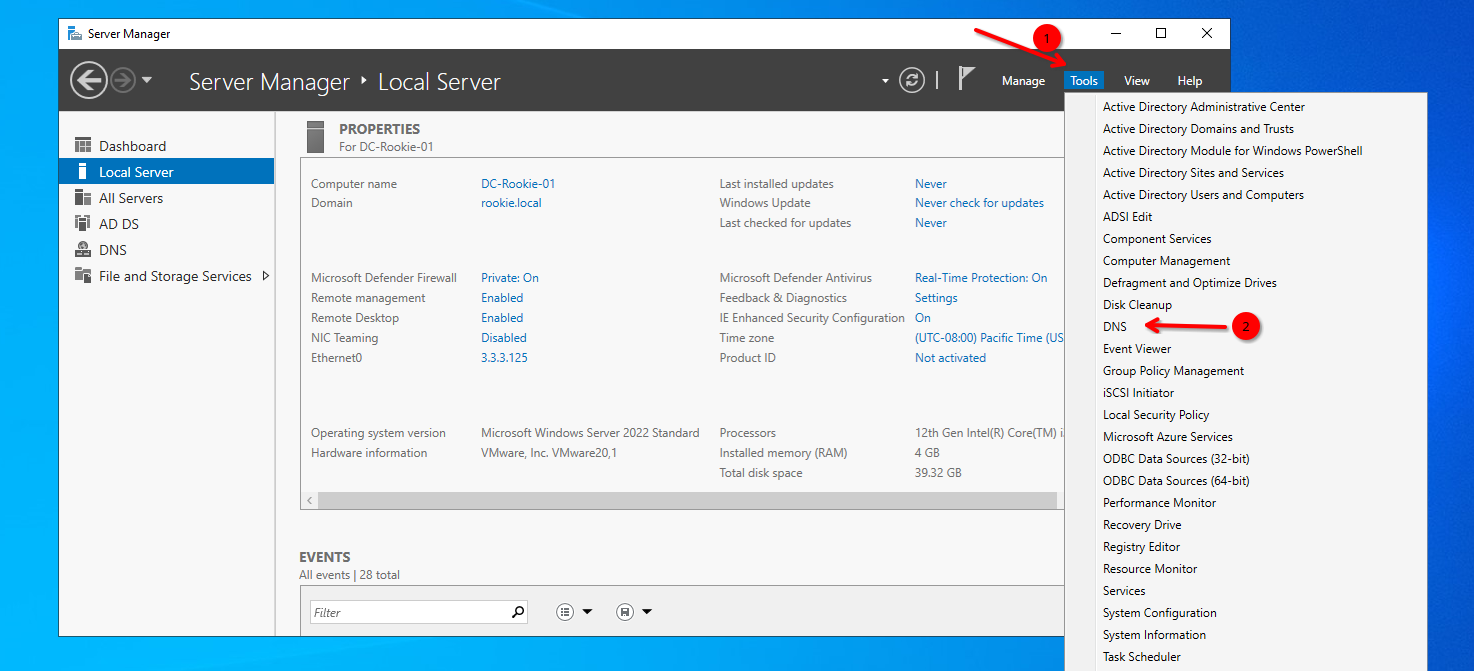The image size is (1474, 671).
Task: Open the AD DS role icon
Action: pyautogui.click(x=83, y=224)
